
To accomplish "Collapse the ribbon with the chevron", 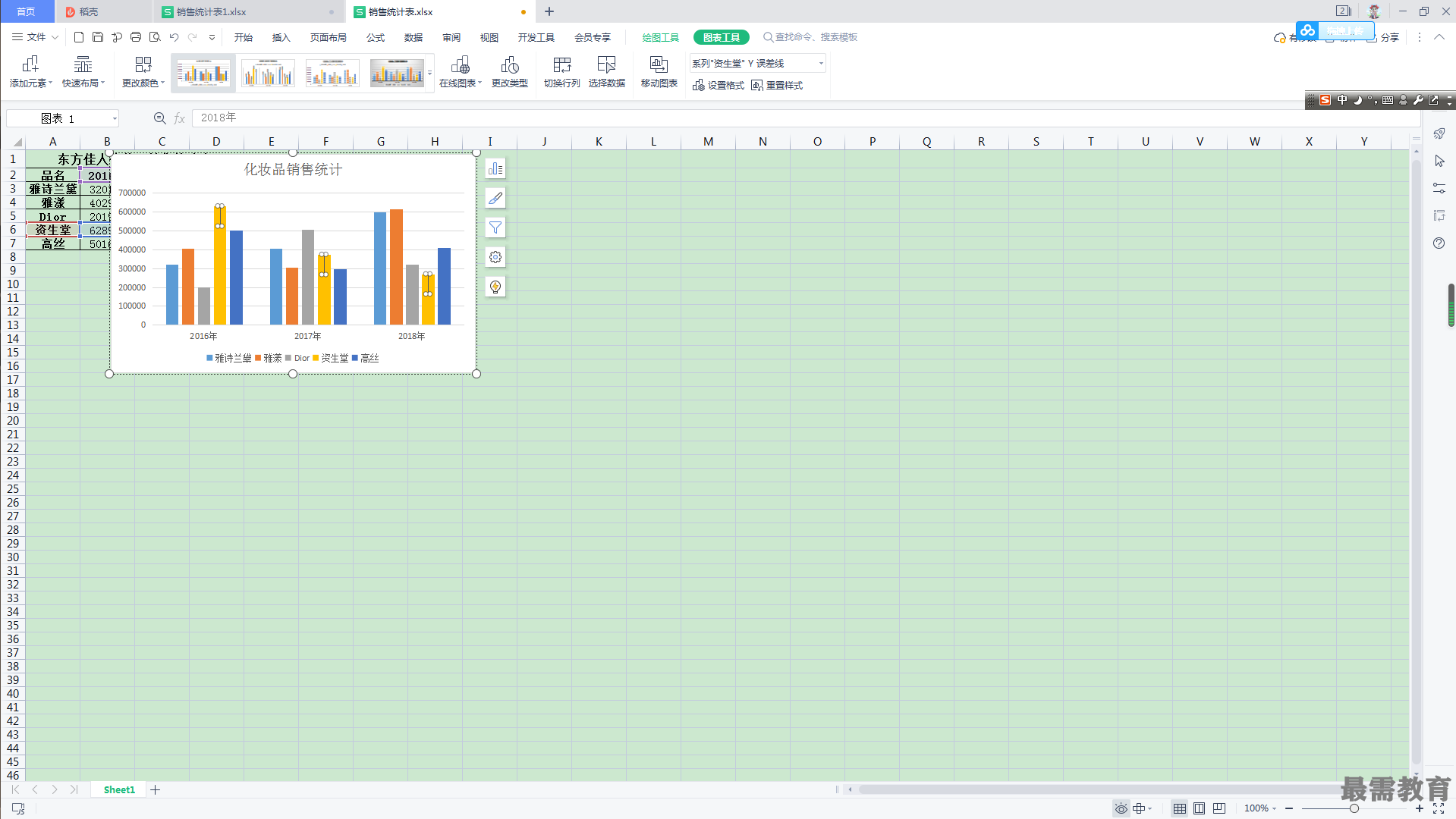I will click(1439, 37).
